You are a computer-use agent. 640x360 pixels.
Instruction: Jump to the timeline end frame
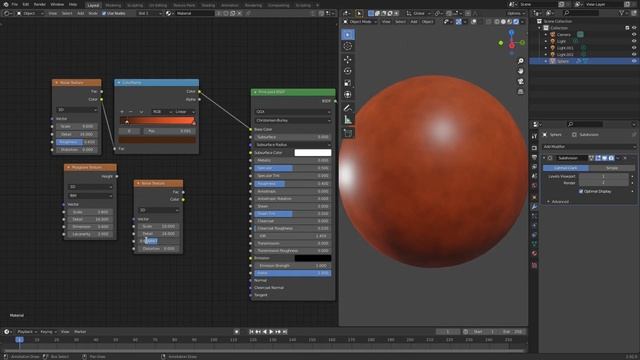285,332
